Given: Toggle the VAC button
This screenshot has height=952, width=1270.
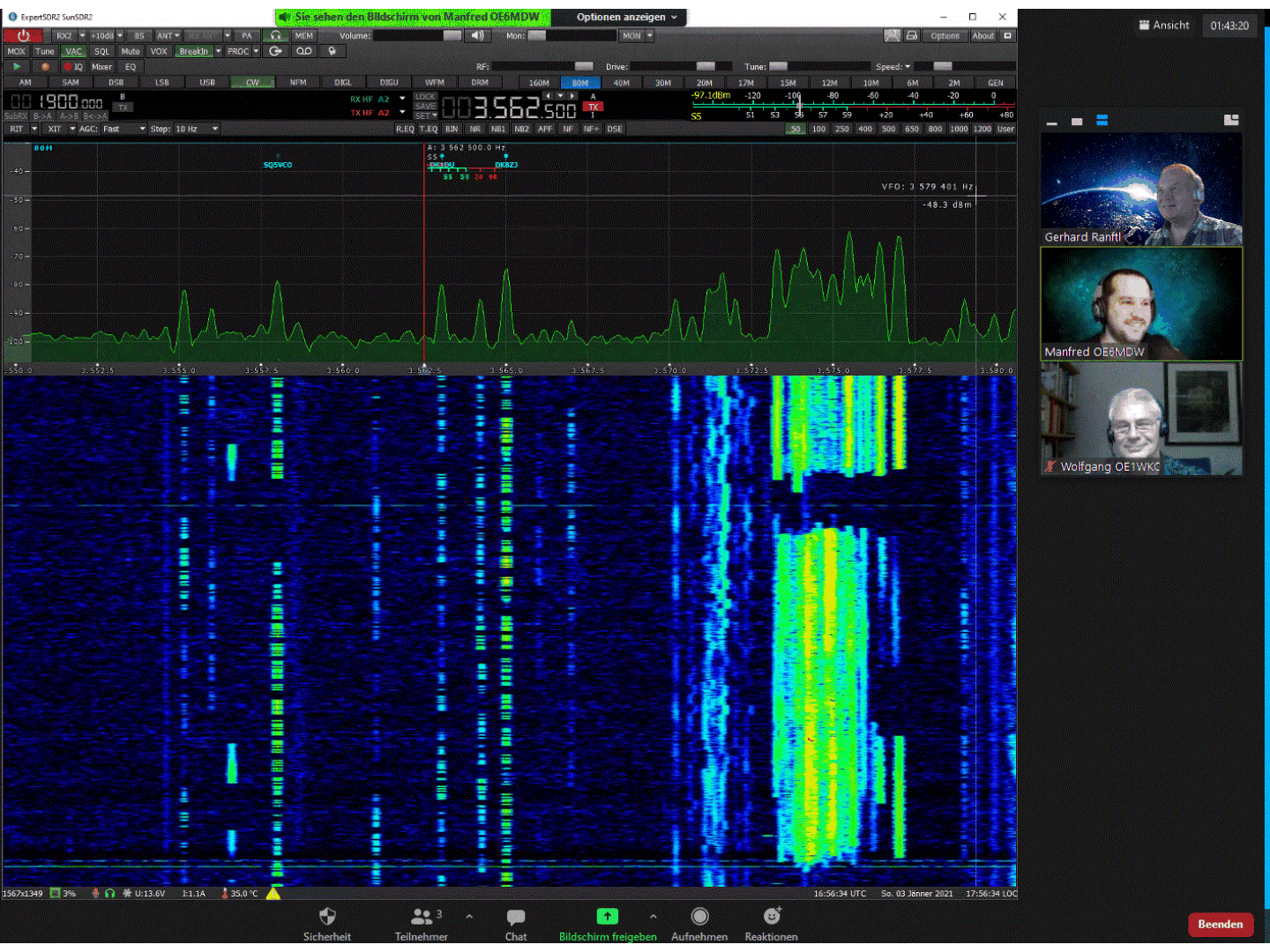Looking at the screenshot, I should pyautogui.click(x=73, y=51).
